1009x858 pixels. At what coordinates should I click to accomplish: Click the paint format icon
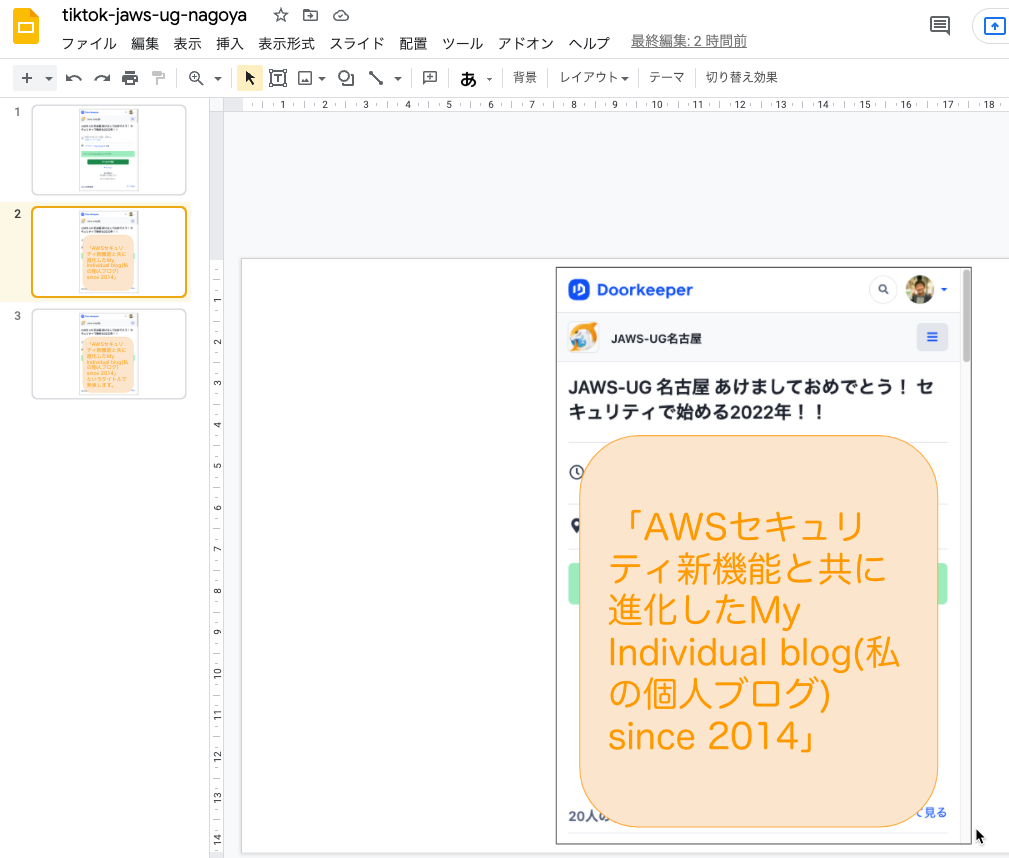[x=158, y=78]
